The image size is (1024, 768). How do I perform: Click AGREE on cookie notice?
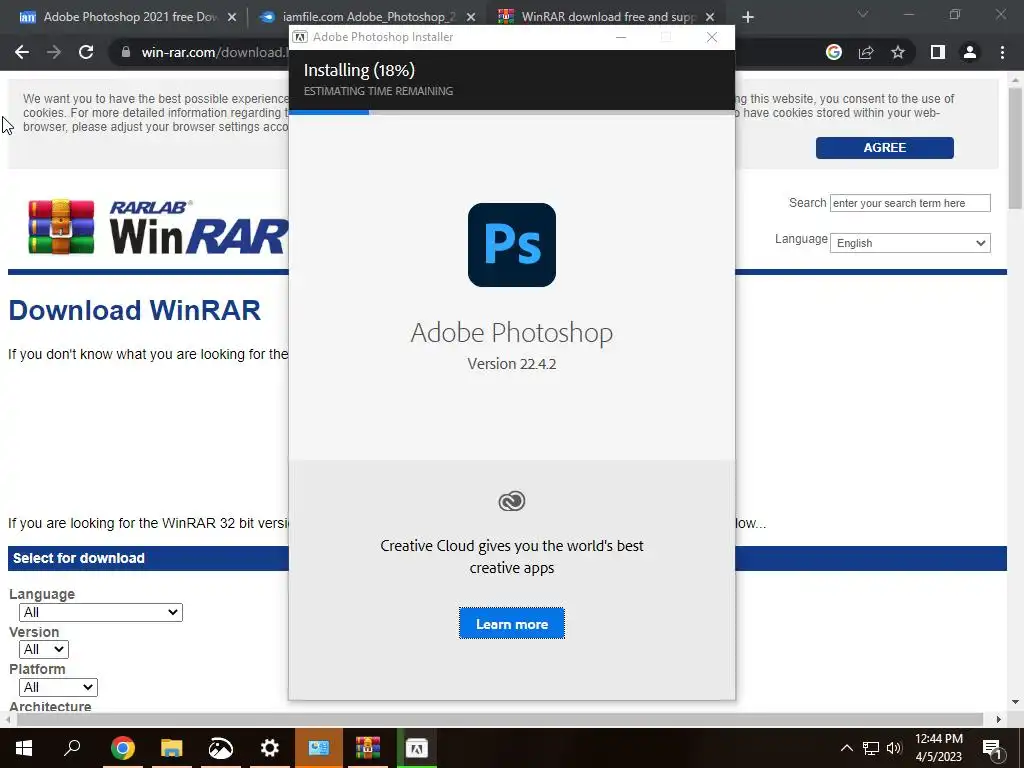(x=885, y=148)
